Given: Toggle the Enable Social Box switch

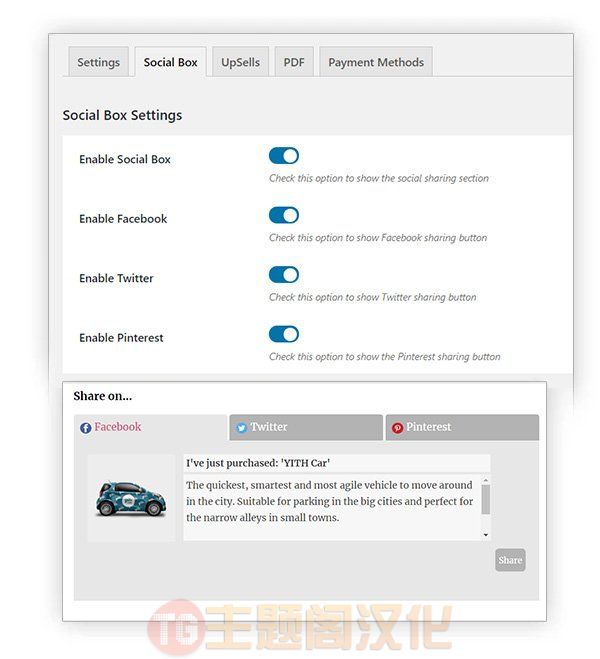Looking at the screenshot, I should tap(284, 156).
